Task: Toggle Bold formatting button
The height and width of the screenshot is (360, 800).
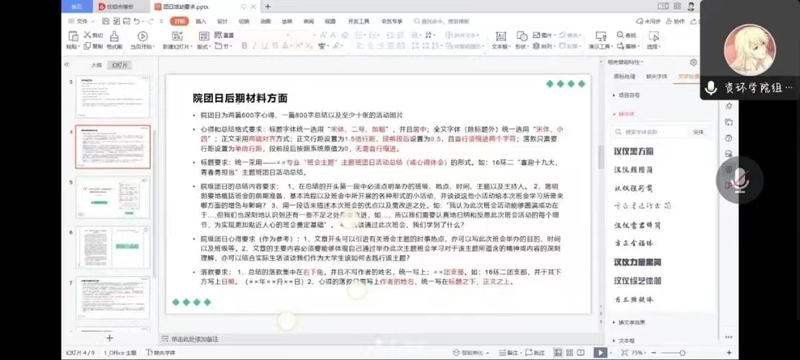Action: [x=244, y=46]
